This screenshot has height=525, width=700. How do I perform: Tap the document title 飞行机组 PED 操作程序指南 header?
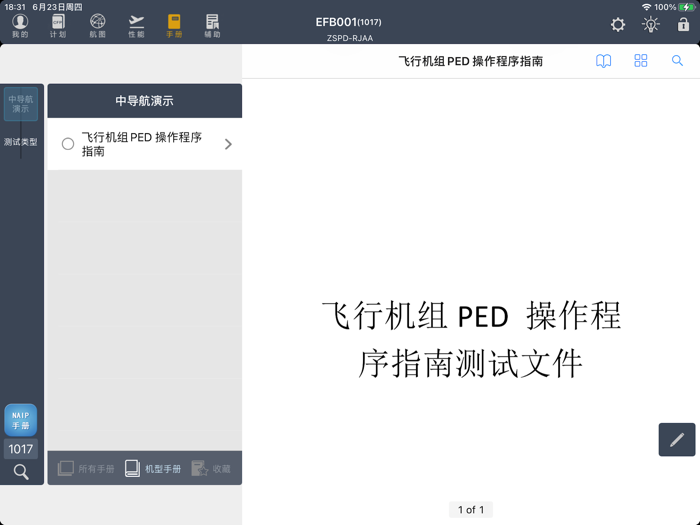click(x=471, y=61)
